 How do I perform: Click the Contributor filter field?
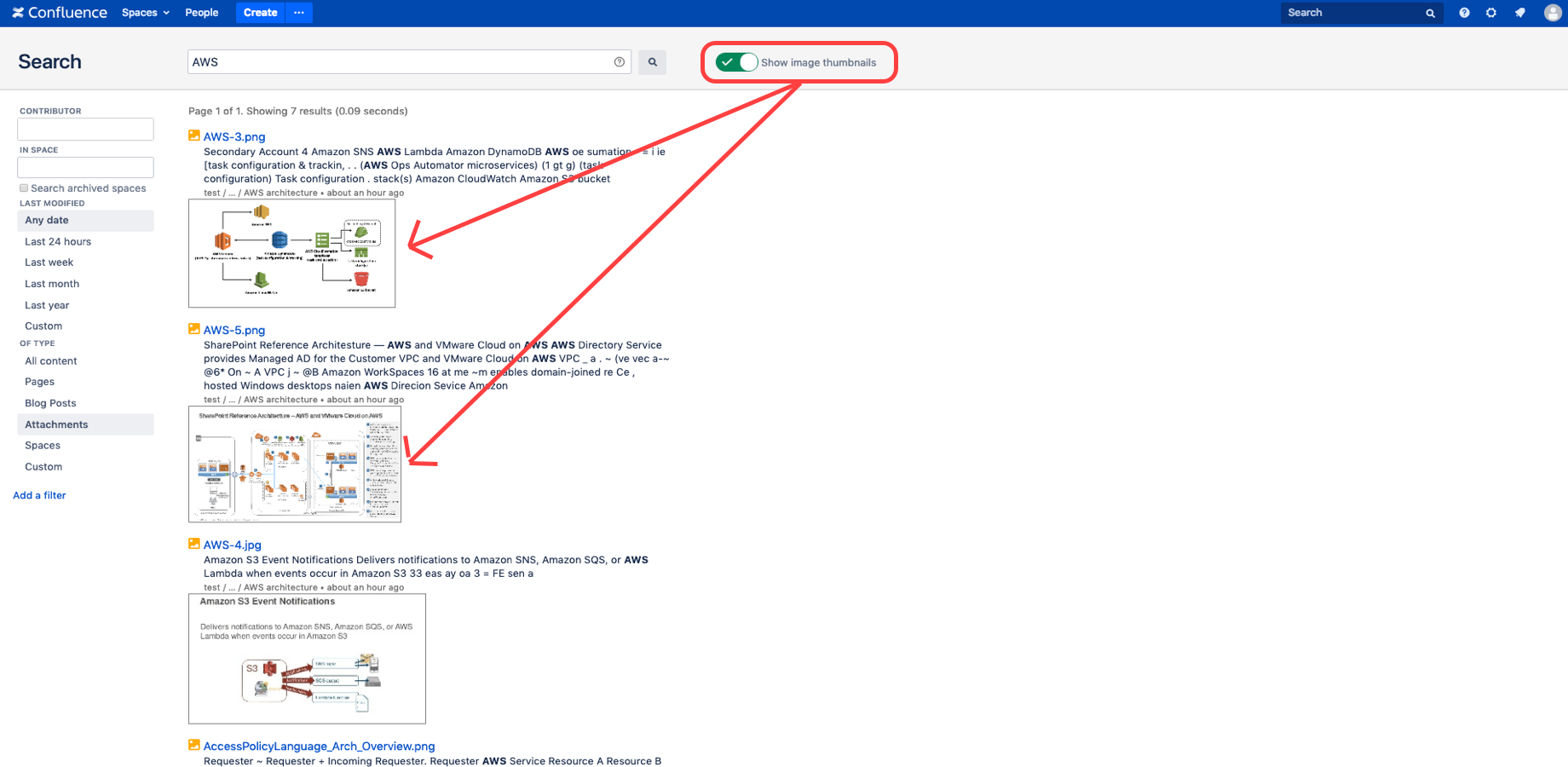[85, 130]
